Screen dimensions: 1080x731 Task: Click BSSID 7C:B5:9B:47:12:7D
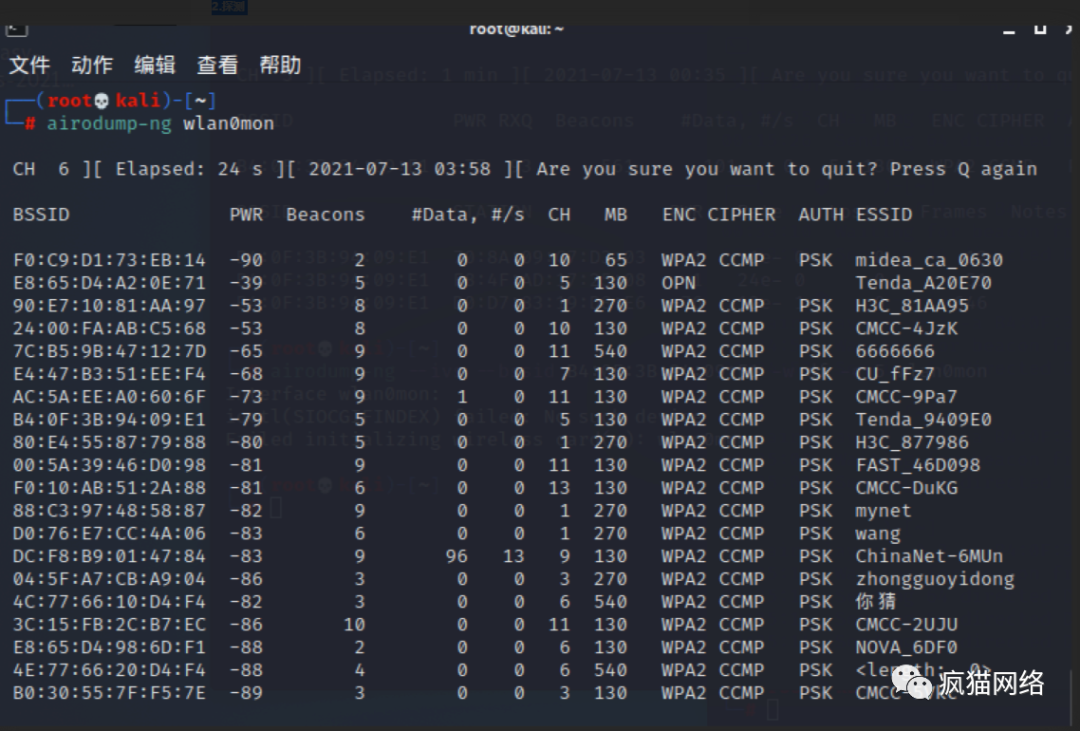coord(109,351)
